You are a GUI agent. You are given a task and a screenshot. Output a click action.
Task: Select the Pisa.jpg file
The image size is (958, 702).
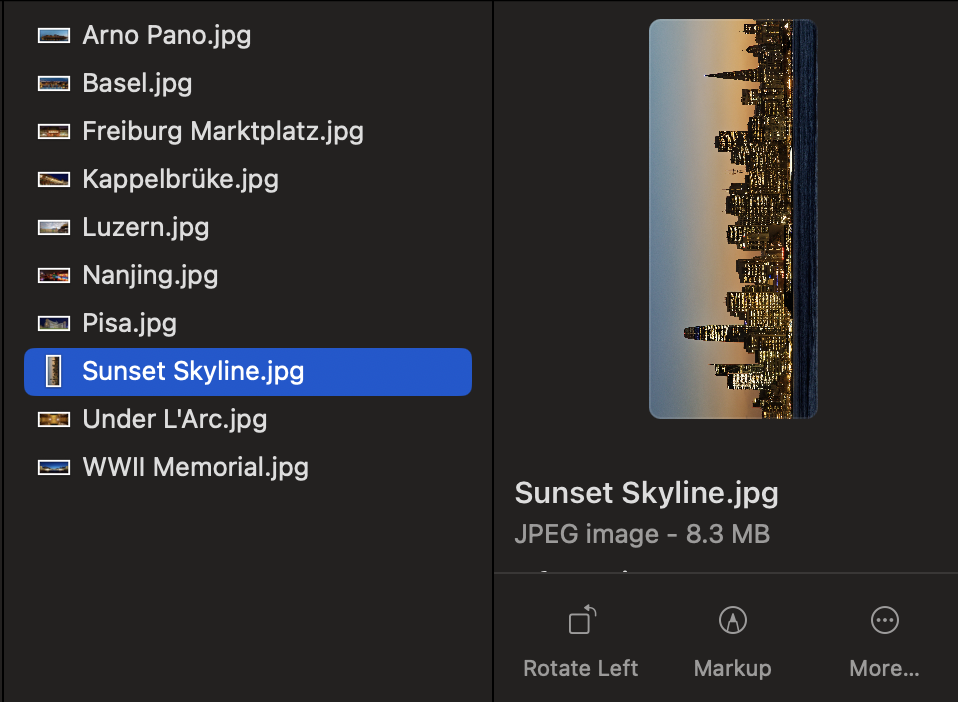pos(129,324)
